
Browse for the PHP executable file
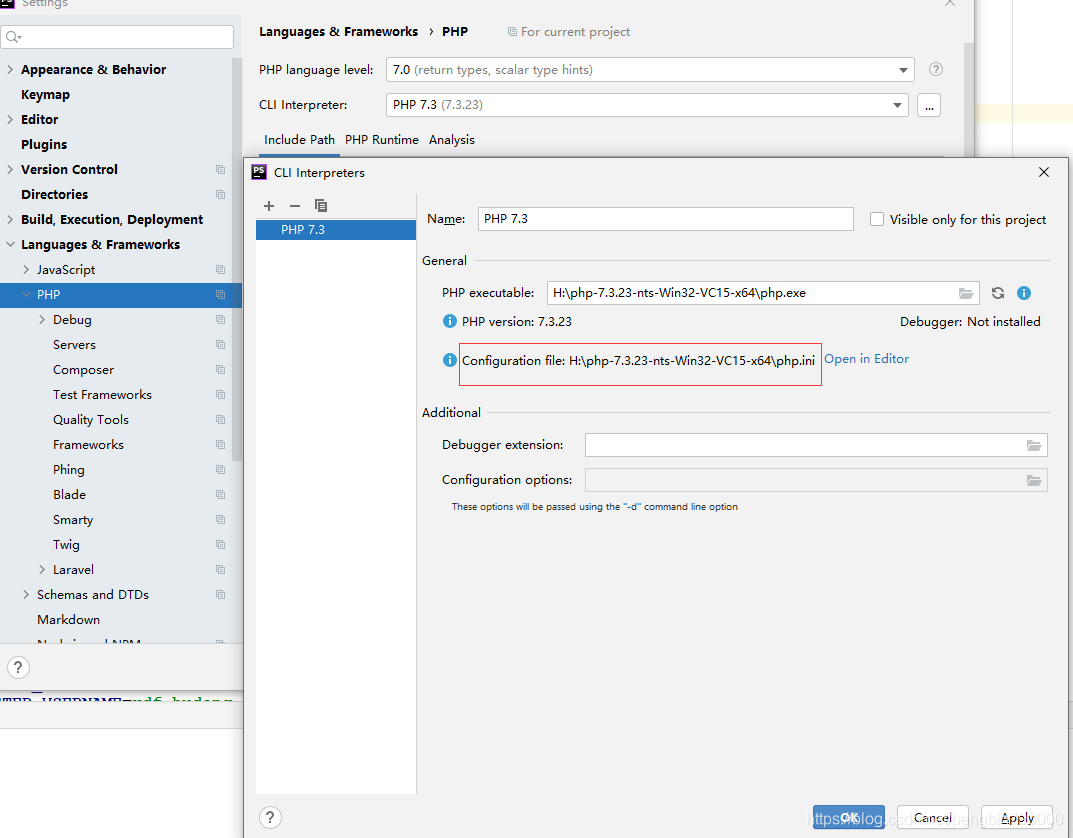click(964, 293)
